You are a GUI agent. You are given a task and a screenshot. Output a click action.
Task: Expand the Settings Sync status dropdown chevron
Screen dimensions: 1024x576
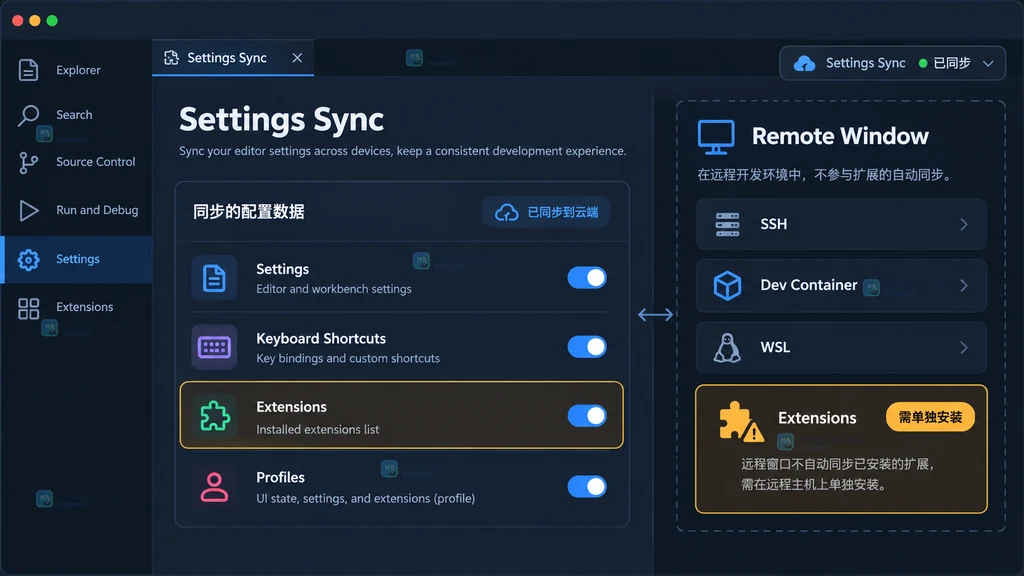[988, 63]
